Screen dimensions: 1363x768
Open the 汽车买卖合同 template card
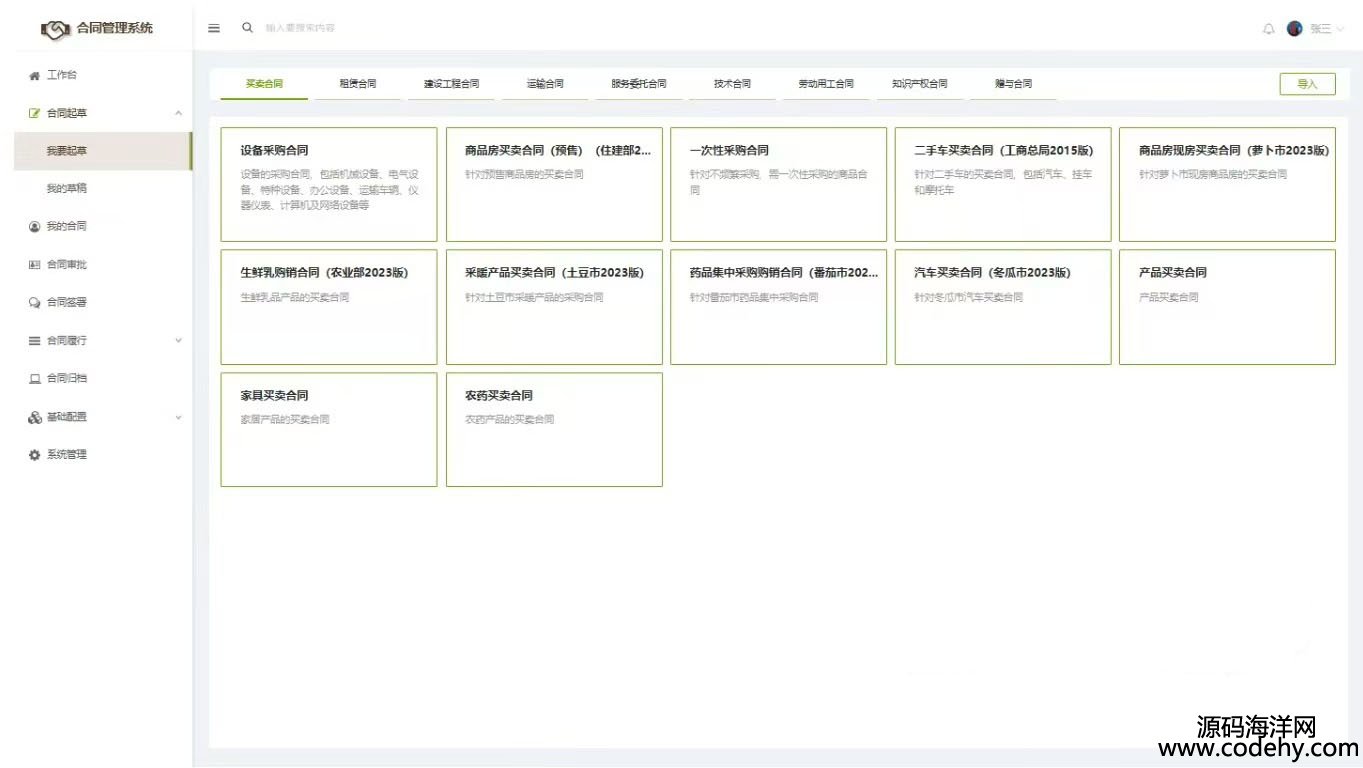pos(1003,307)
